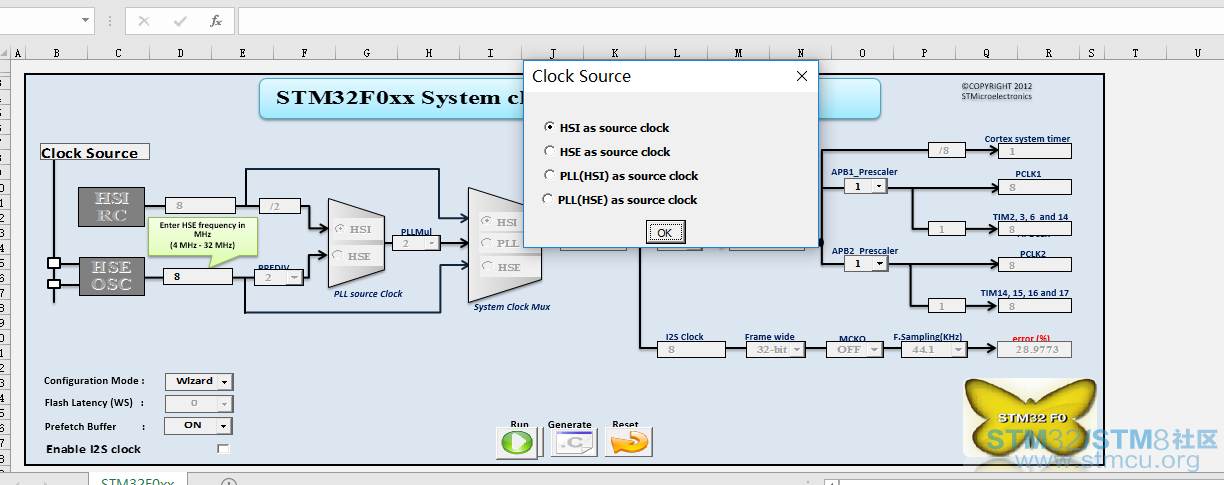Open the Prefetch Buffer ON dropdown
The width and height of the screenshot is (1224, 485).
(x=225, y=426)
